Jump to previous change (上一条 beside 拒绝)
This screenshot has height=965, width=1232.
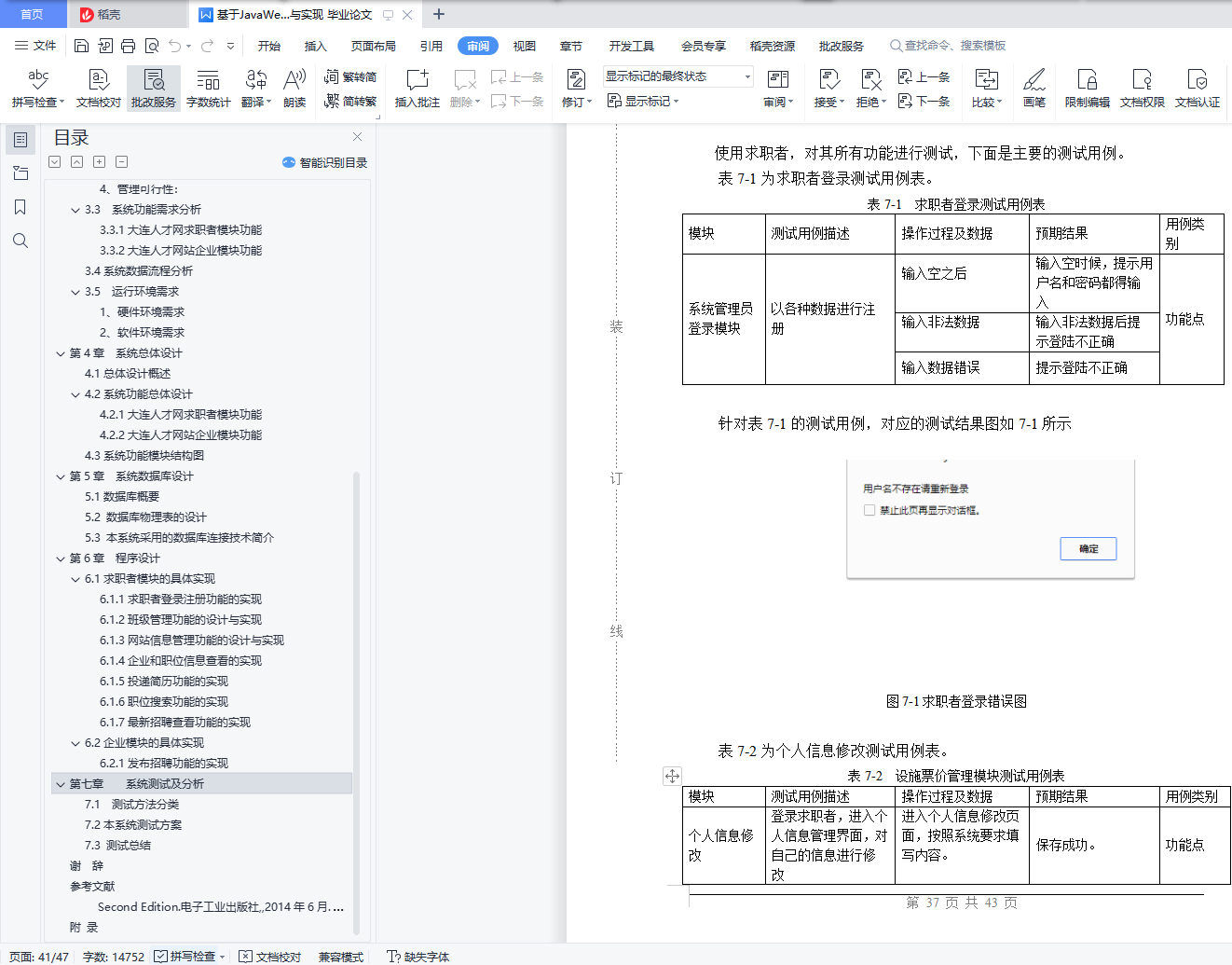point(924,77)
